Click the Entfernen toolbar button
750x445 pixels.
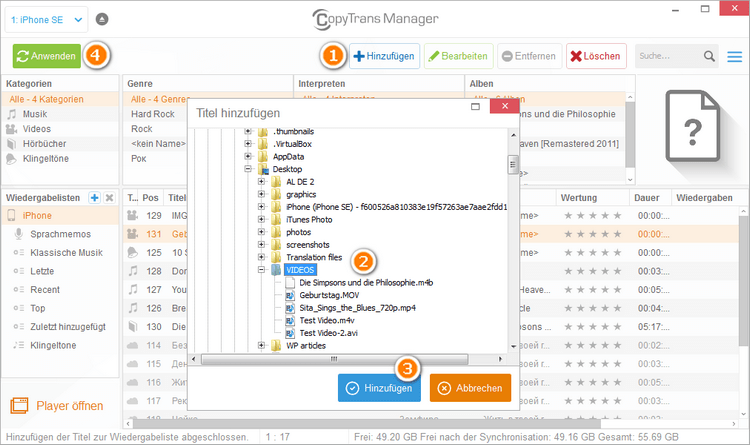coord(529,56)
